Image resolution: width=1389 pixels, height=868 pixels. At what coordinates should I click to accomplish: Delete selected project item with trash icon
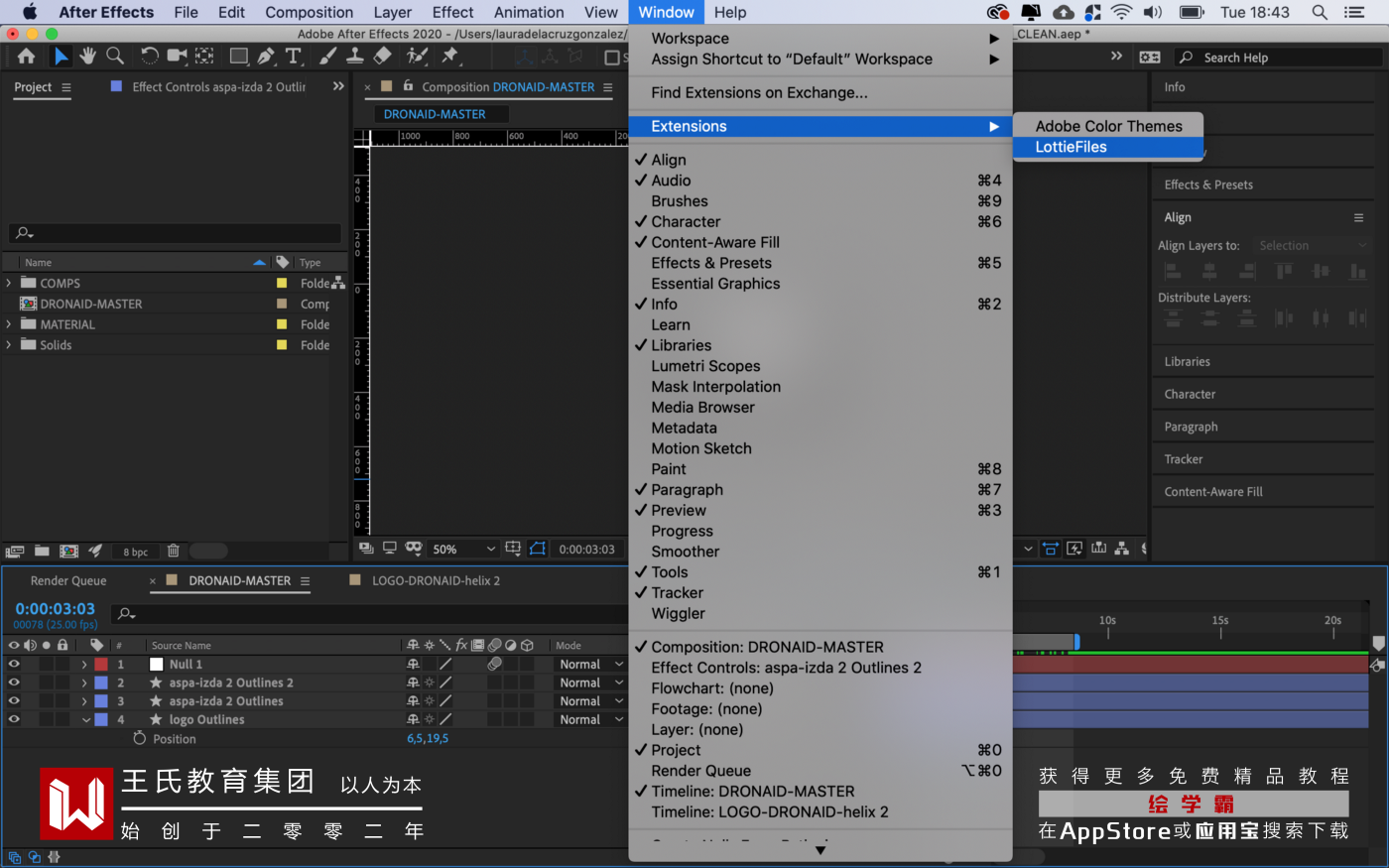coord(173,551)
